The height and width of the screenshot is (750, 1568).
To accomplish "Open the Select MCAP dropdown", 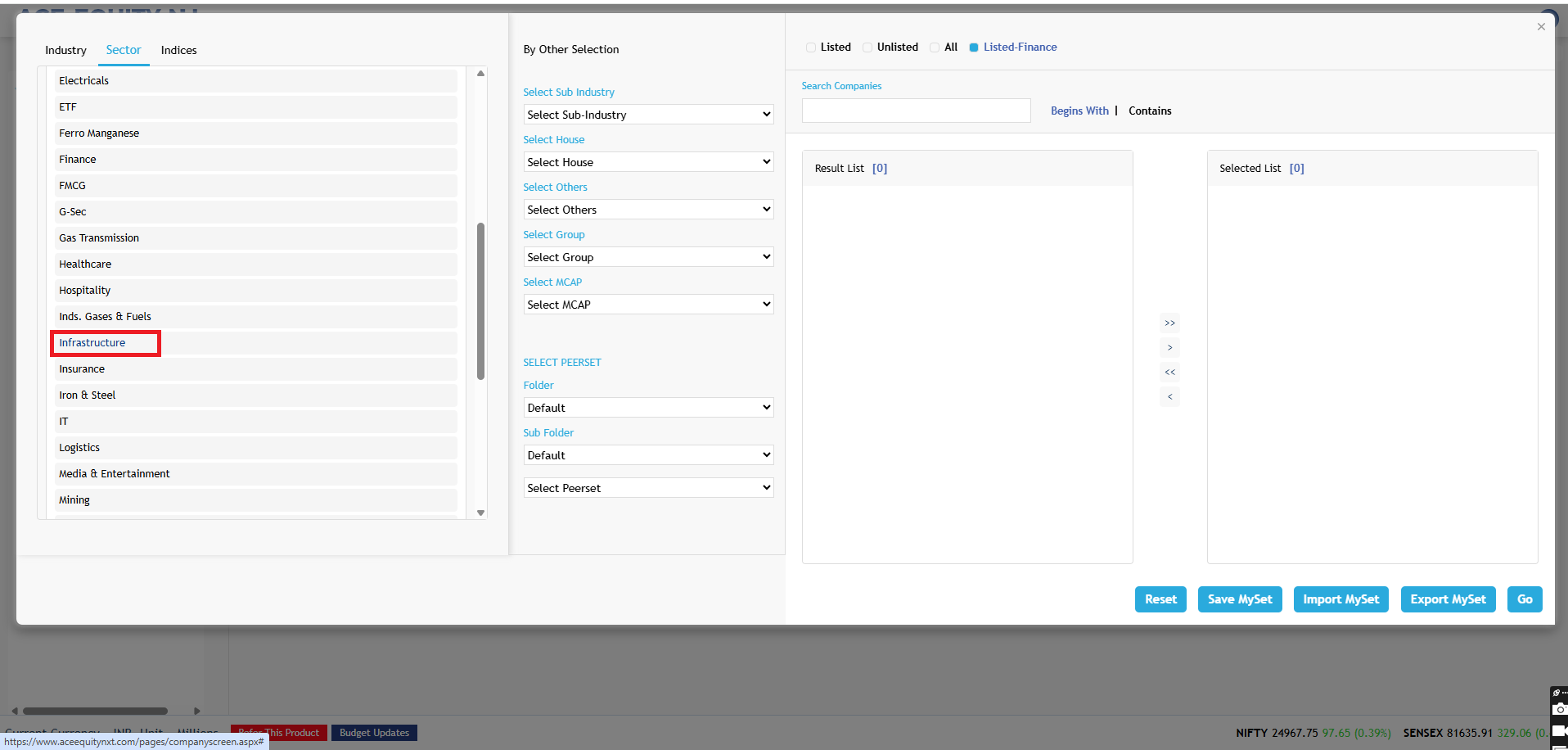I will click(648, 305).
